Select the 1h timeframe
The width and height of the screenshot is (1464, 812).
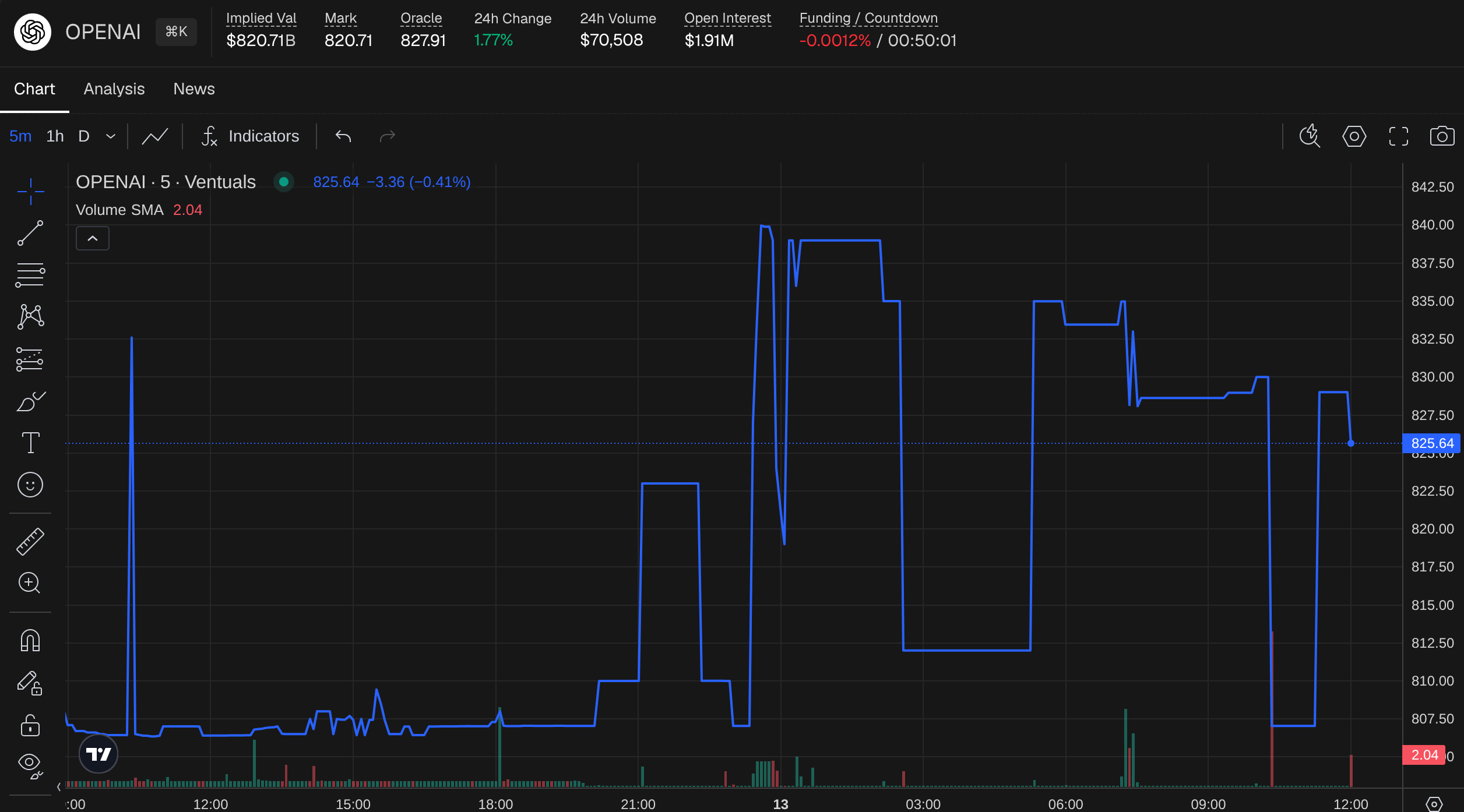(x=55, y=136)
